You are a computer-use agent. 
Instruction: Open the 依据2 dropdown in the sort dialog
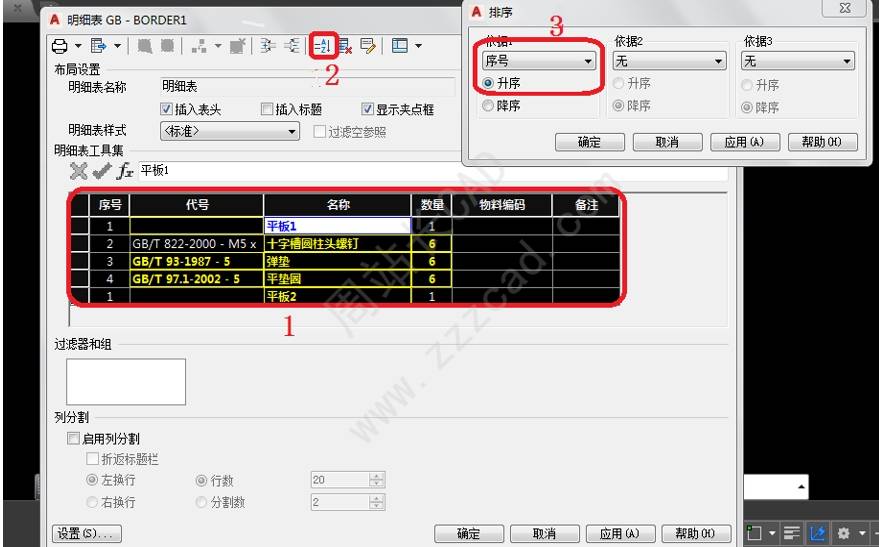(x=668, y=62)
